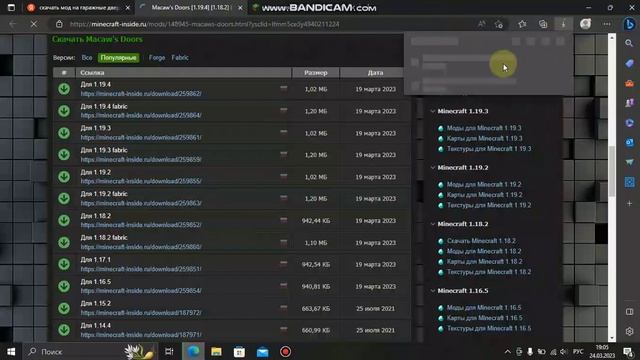Close the Macaw's Doors browser tab
This screenshot has width=640, height=360.
tap(240, 8)
